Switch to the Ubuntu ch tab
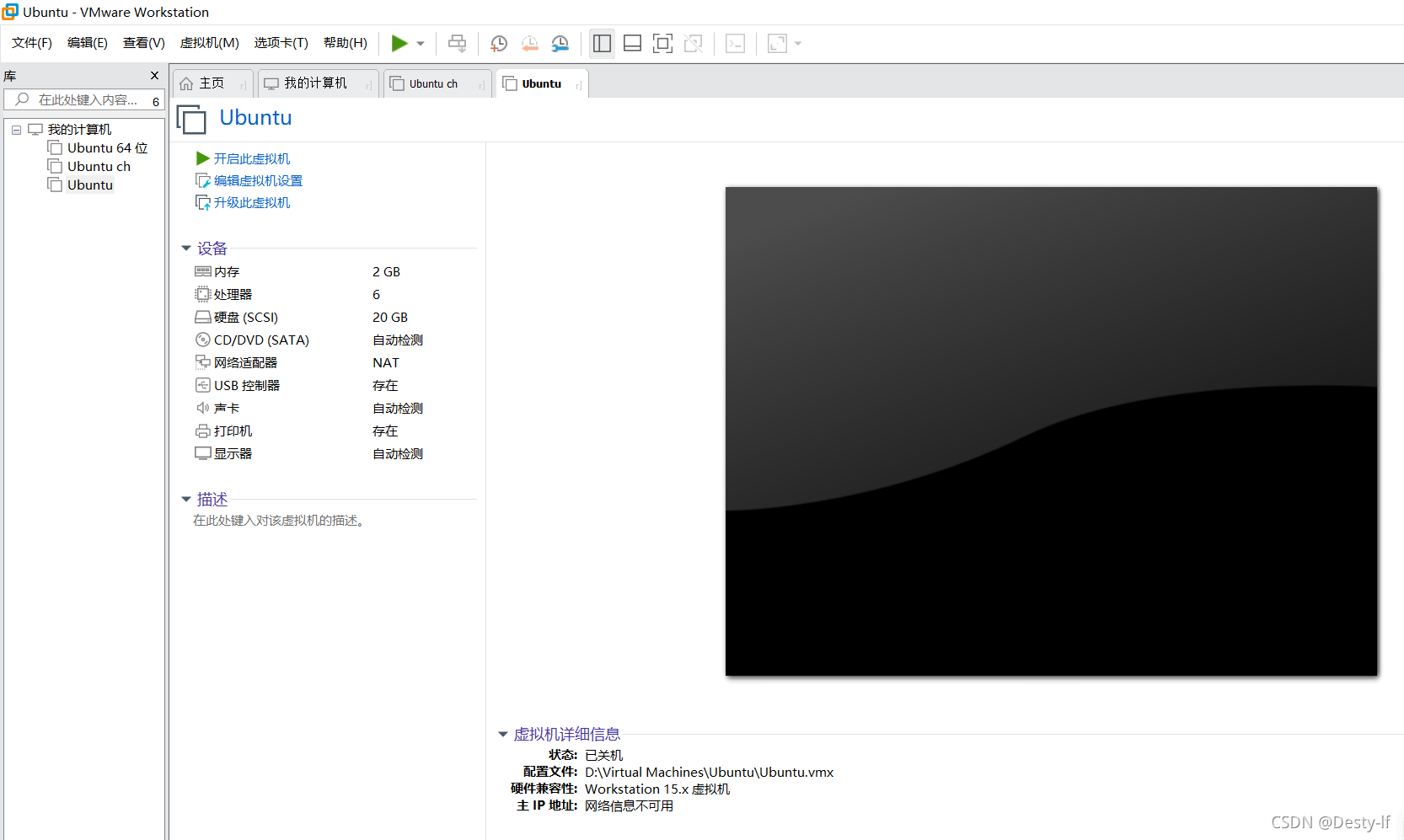The width and height of the screenshot is (1404, 840). 437,83
